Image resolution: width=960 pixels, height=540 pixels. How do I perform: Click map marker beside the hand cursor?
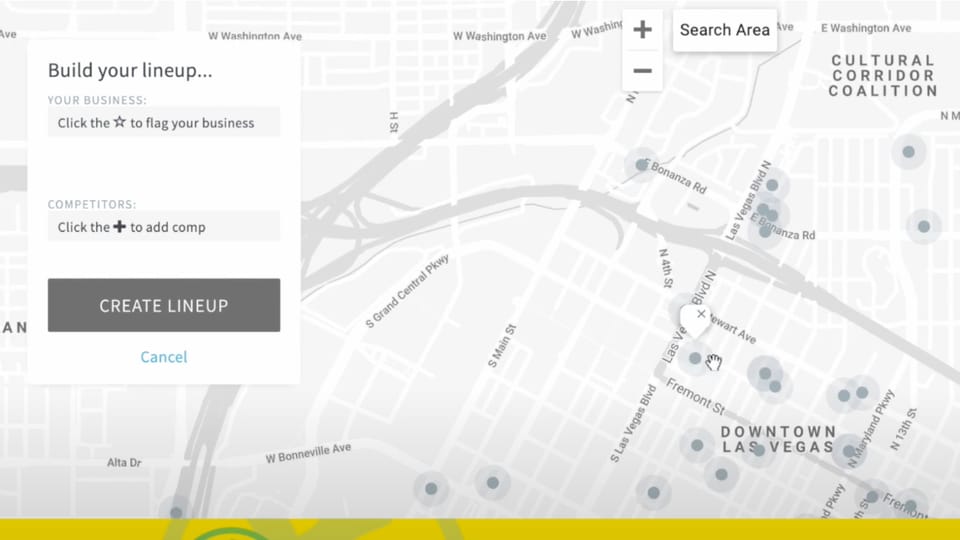coord(695,358)
